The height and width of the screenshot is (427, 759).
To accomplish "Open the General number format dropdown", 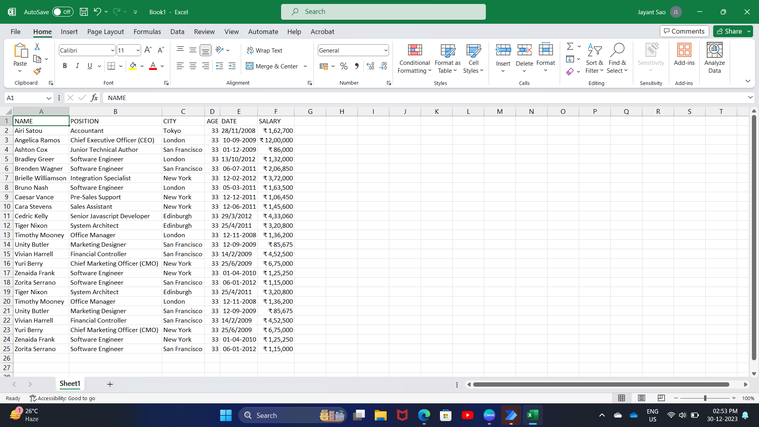I will click(x=386, y=50).
